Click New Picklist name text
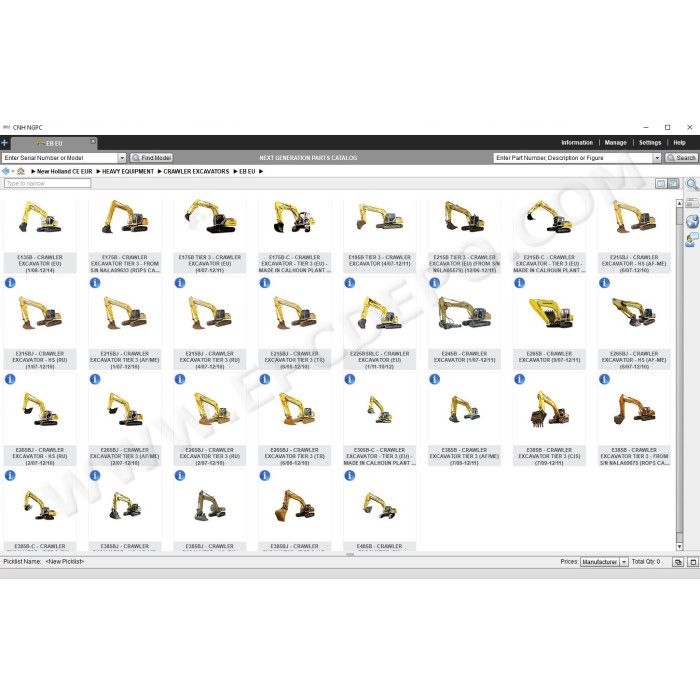Screen dimensions: 700x700 65,562
